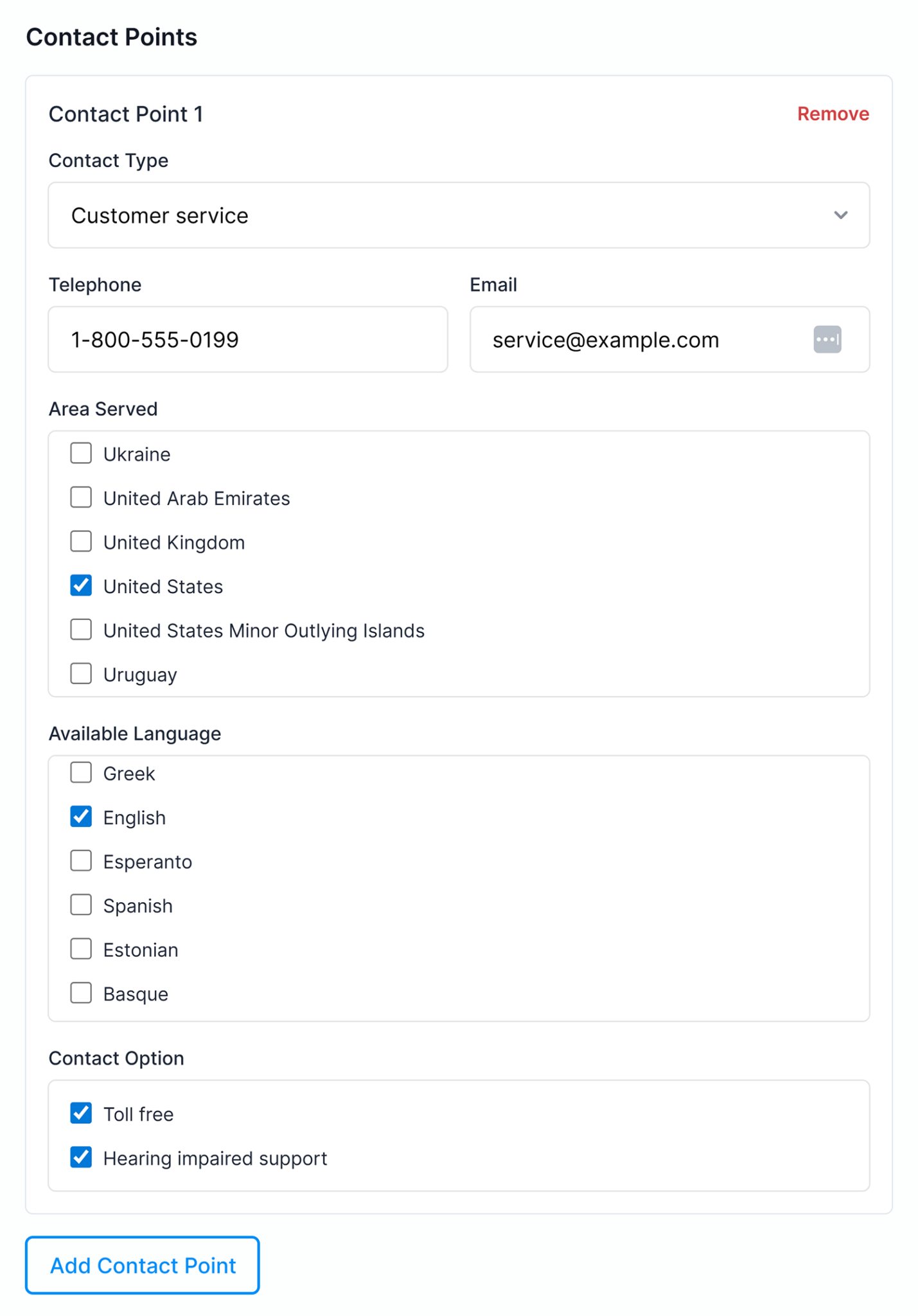Uncheck the English language checkbox
This screenshot has width=918, height=1316.
pyautogui.click(x=81, y=817)
